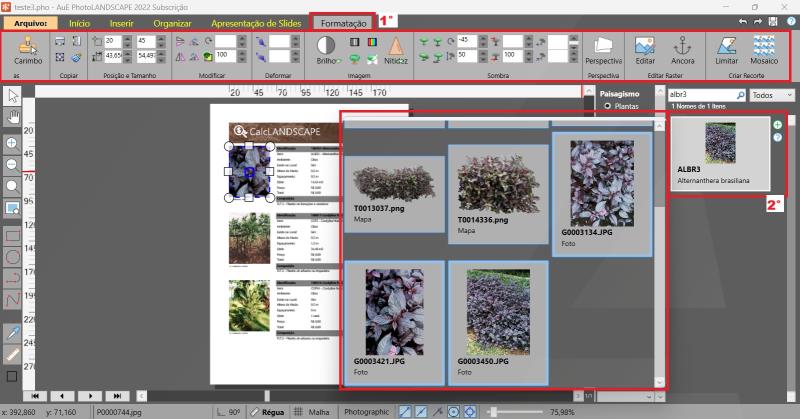The image size is (800, 419).
Task: Open help with the question mark icon
Action: click(x=791, y=21)
